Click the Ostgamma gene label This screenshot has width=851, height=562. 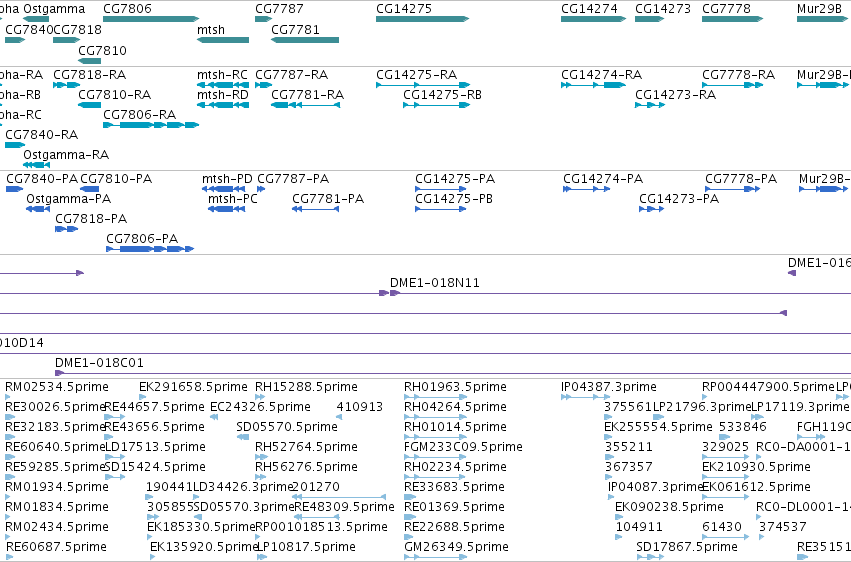pos(54,9)
